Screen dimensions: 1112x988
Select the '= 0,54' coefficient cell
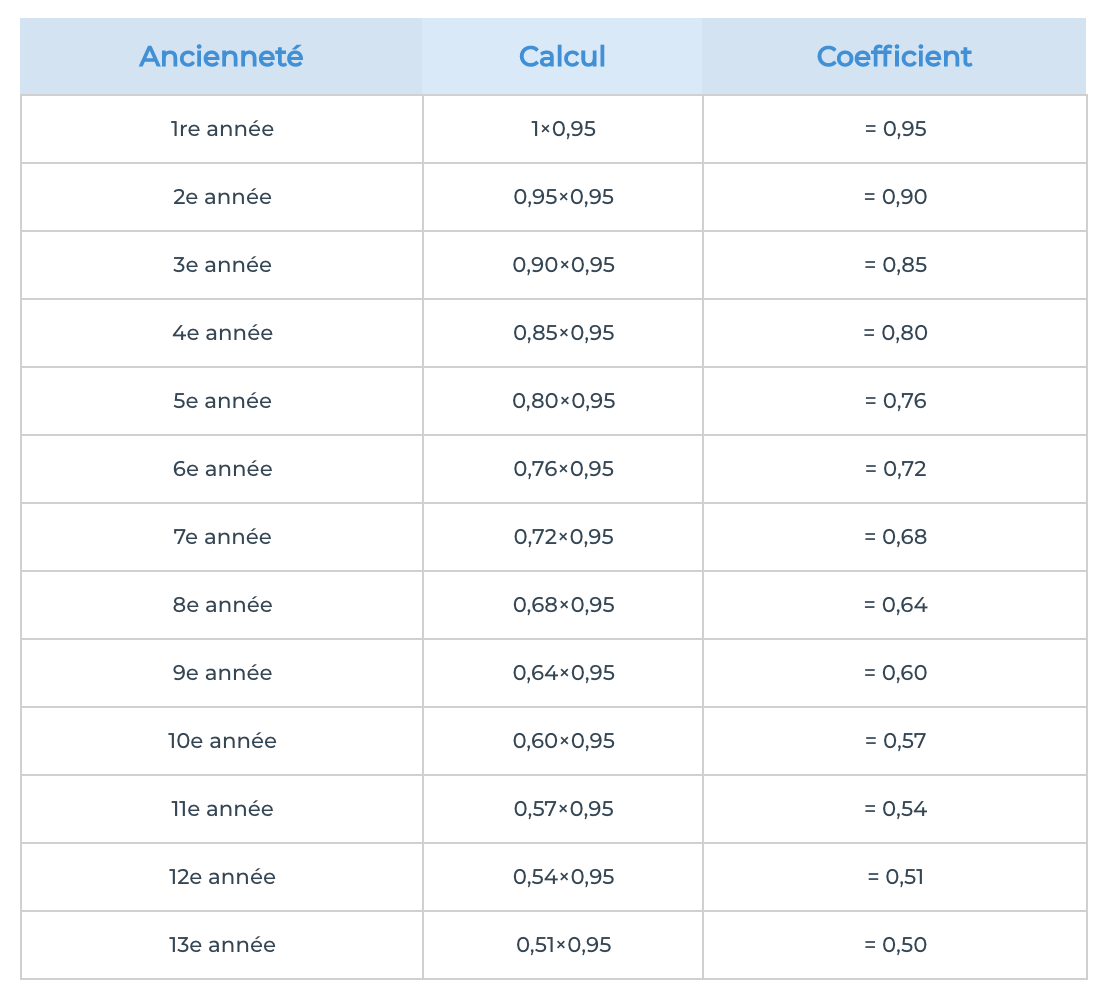(895, 809)
